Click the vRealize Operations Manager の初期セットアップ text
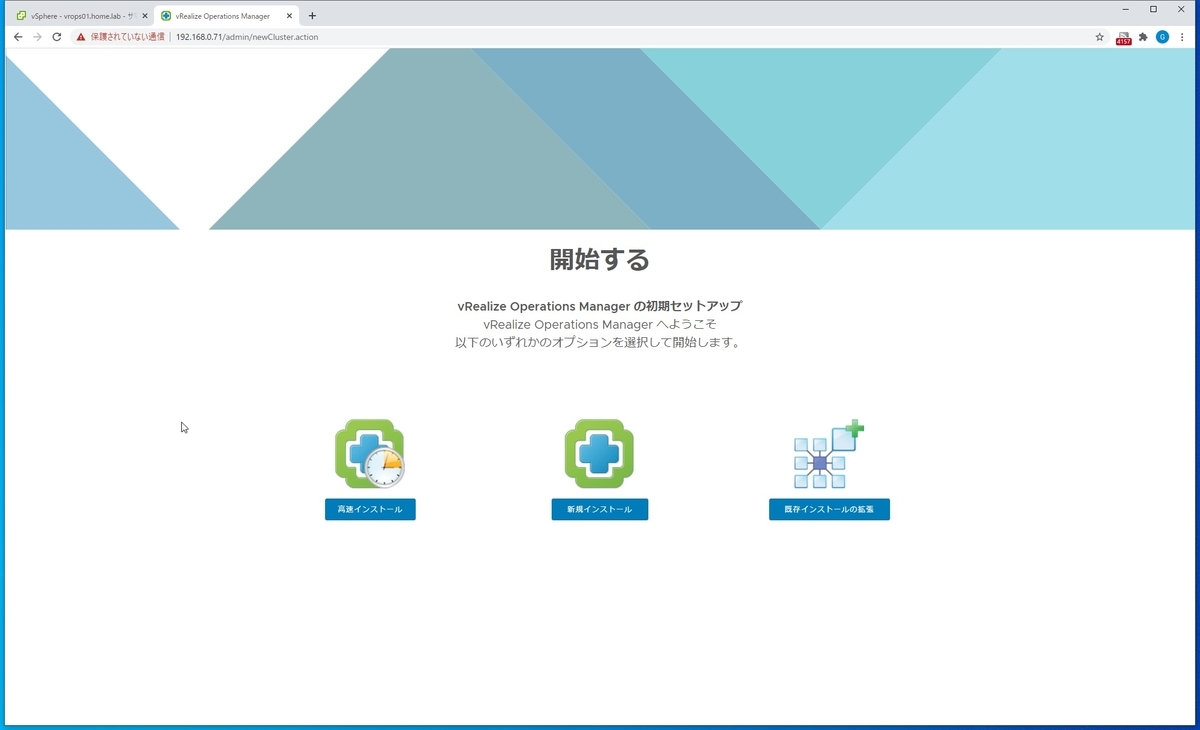The image size is (1200, 730). point(599,306)
